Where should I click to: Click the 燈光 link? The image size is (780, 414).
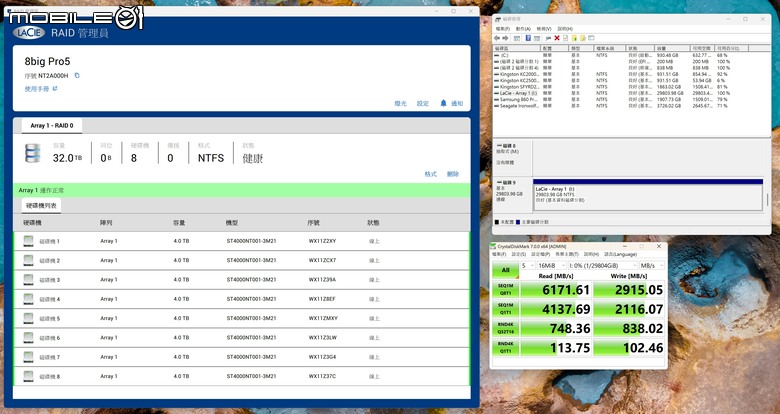400,104
